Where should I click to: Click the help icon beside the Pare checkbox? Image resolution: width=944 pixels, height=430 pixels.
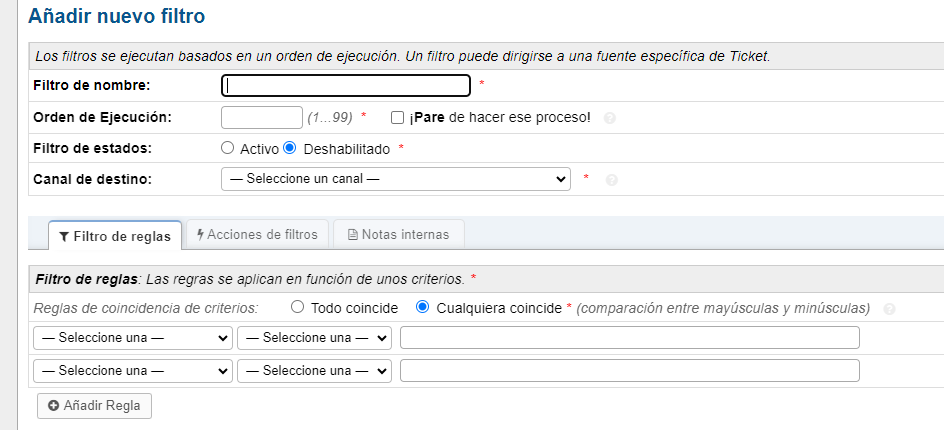pyautogui.click(x=610, y=118)
